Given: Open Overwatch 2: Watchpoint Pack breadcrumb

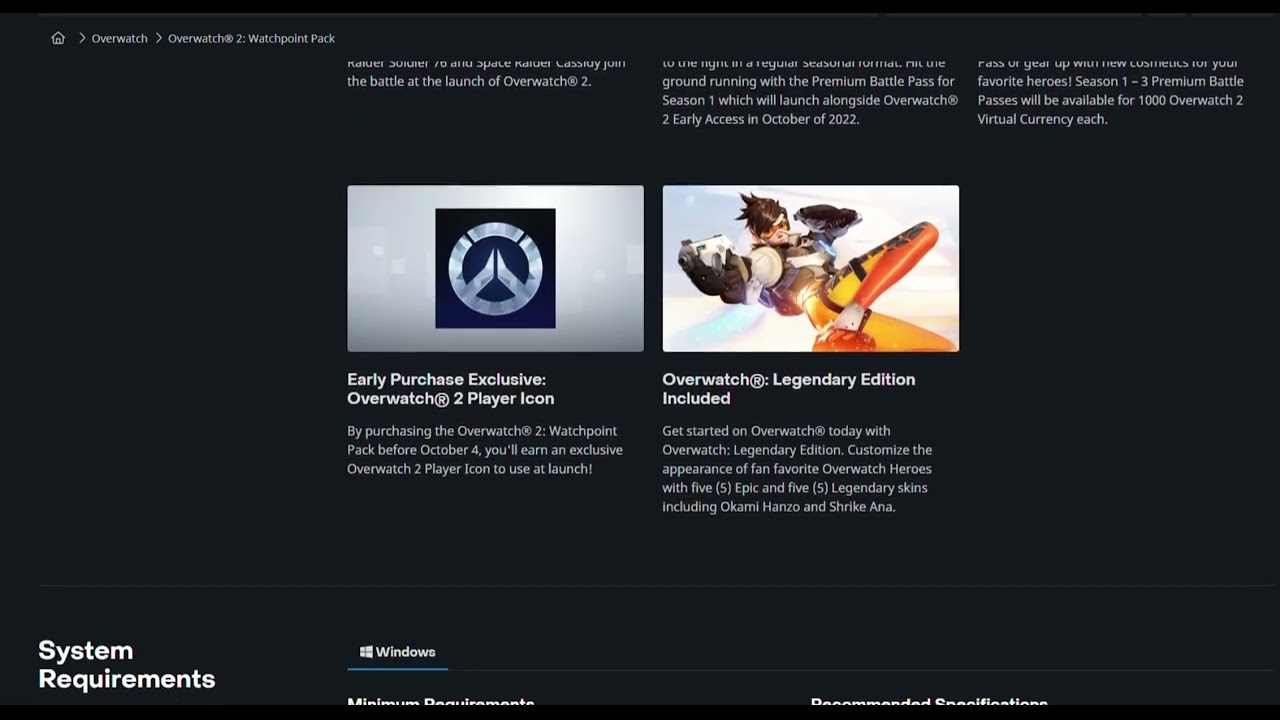Looking at the screenshot, I should tap(251, 38).
